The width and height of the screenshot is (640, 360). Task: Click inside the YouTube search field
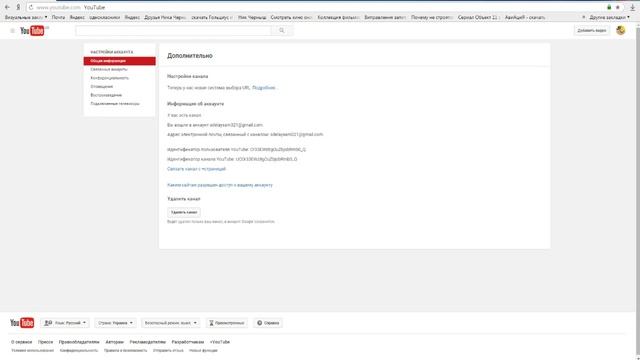point(173,30)
